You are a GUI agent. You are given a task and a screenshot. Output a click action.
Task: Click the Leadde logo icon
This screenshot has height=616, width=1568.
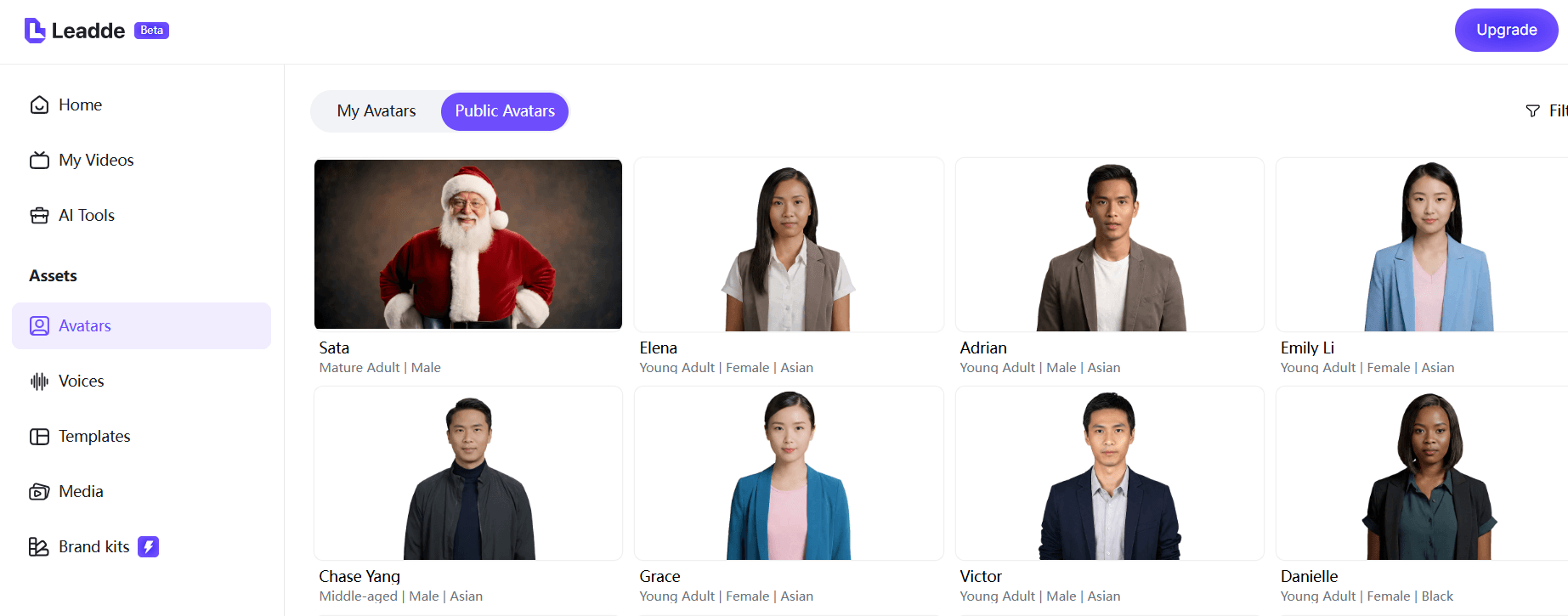coord(35,31)
